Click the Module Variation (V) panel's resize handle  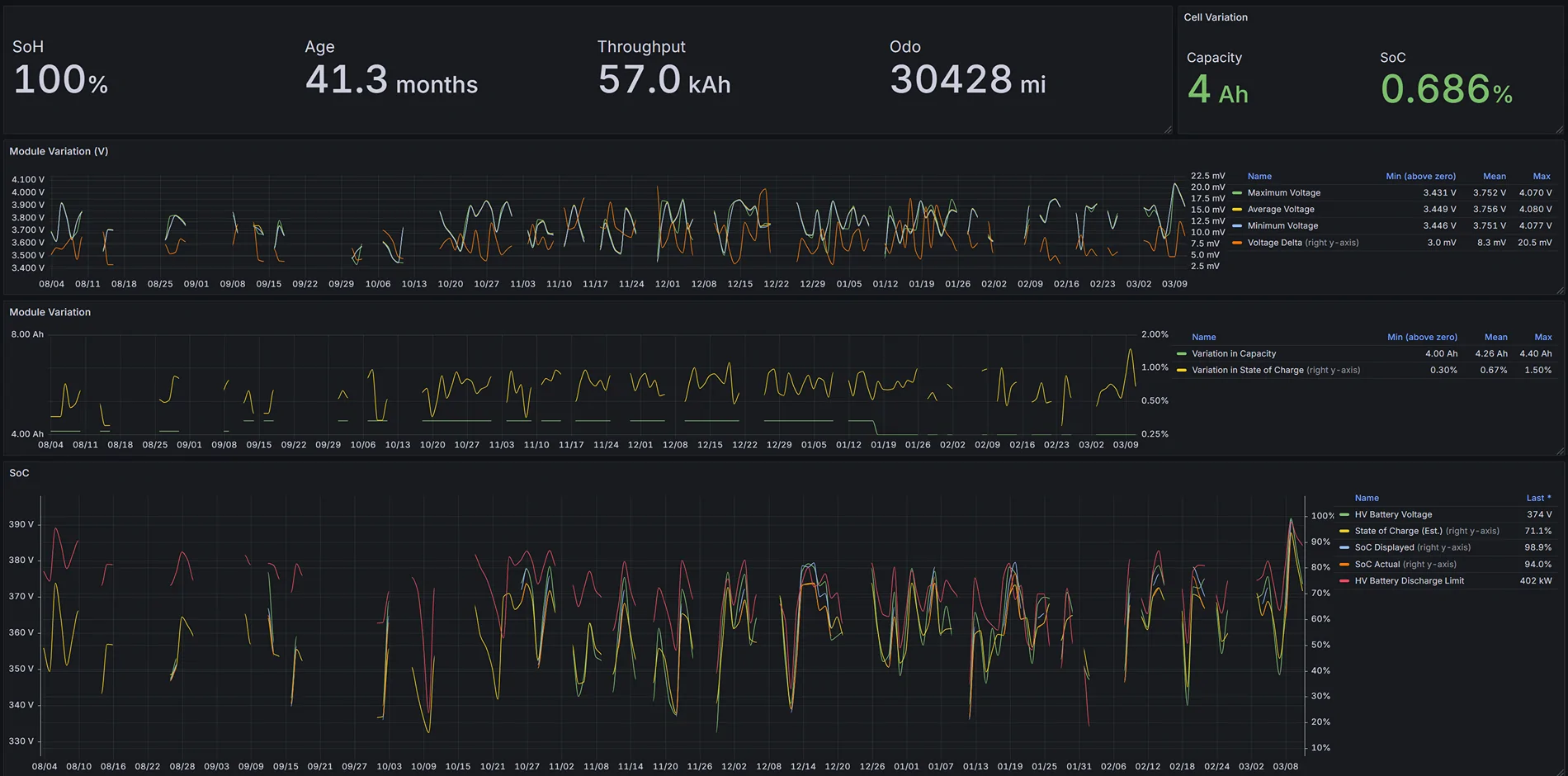coord(1558,290)
